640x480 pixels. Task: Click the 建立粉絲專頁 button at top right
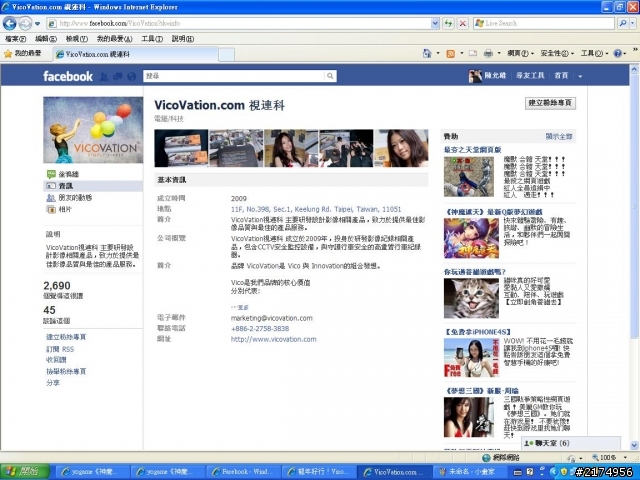550,103
